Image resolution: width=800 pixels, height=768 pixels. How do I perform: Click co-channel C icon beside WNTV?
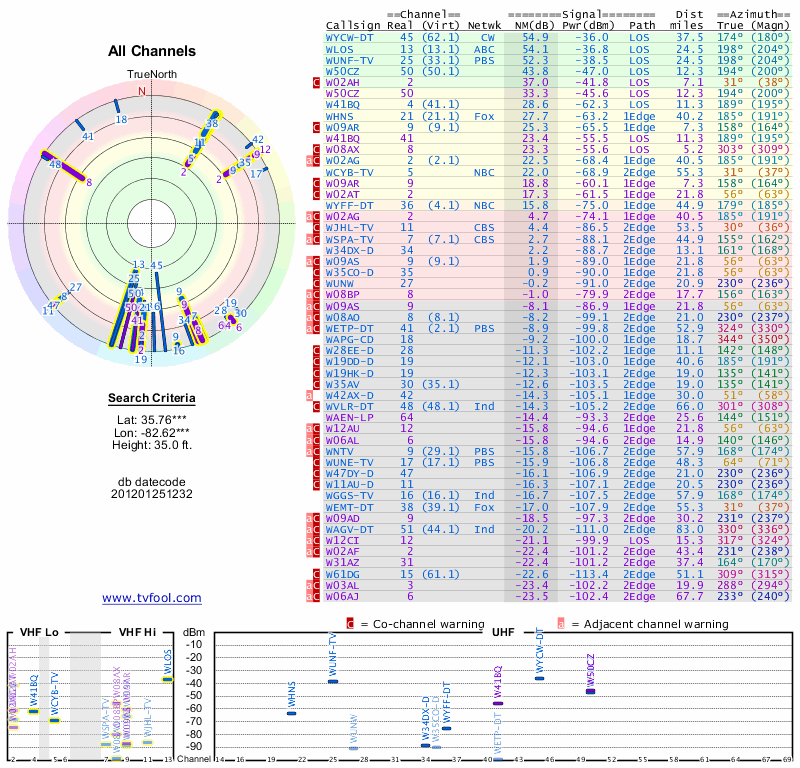pyautogui.click(x=316, y=452)
